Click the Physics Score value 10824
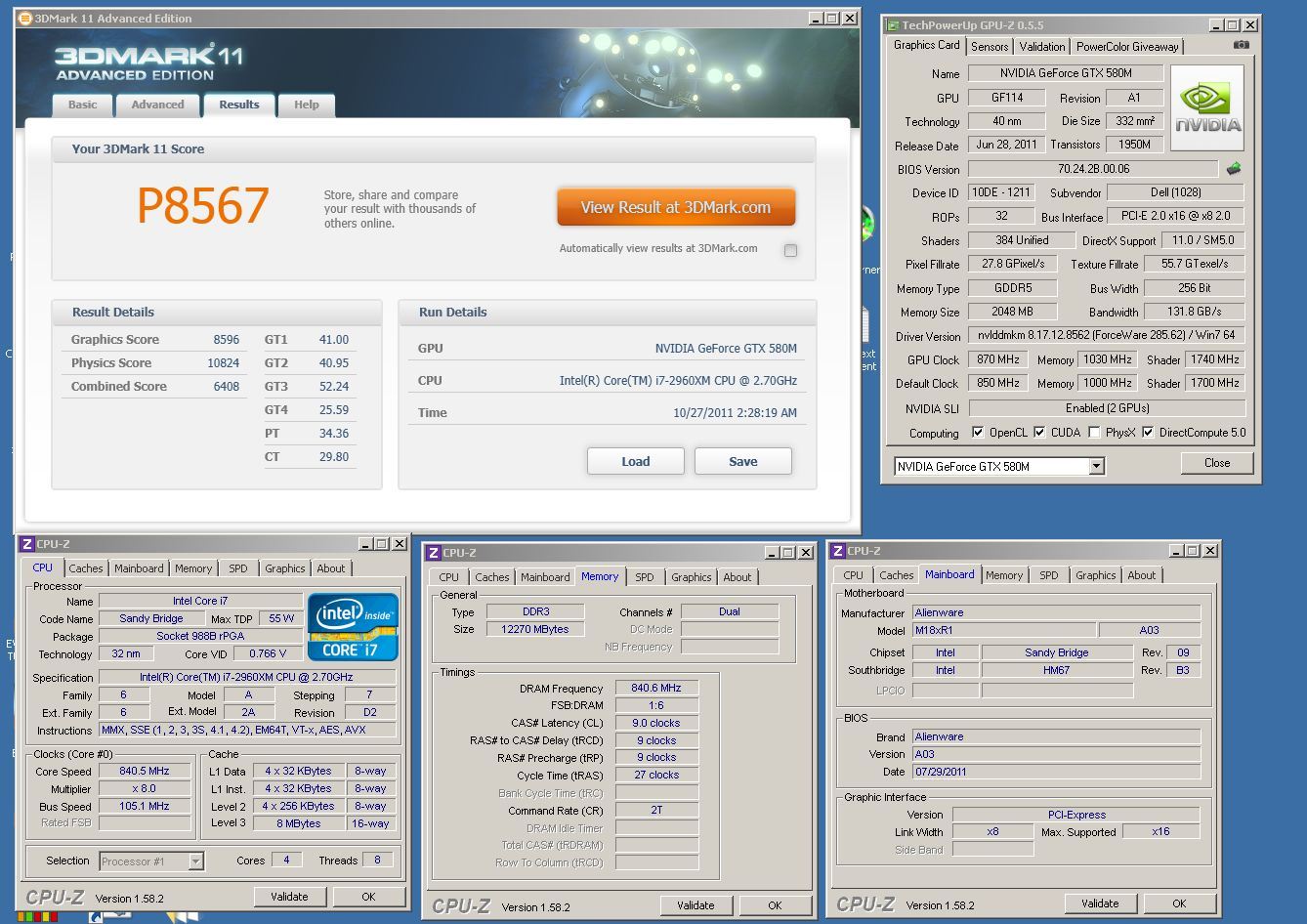 tap(224, 363)
